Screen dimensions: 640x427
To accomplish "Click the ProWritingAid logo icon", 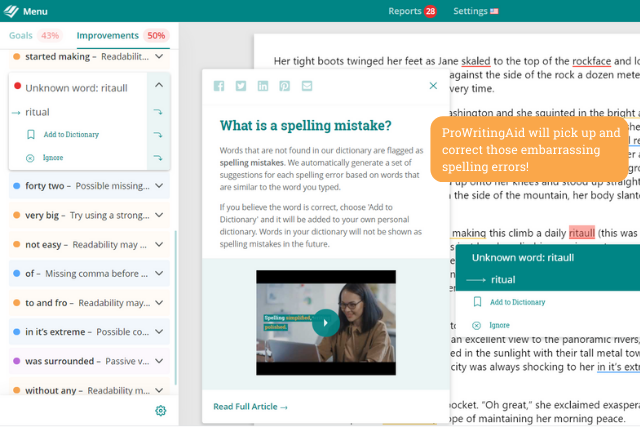I will click(x=11, y=11).
